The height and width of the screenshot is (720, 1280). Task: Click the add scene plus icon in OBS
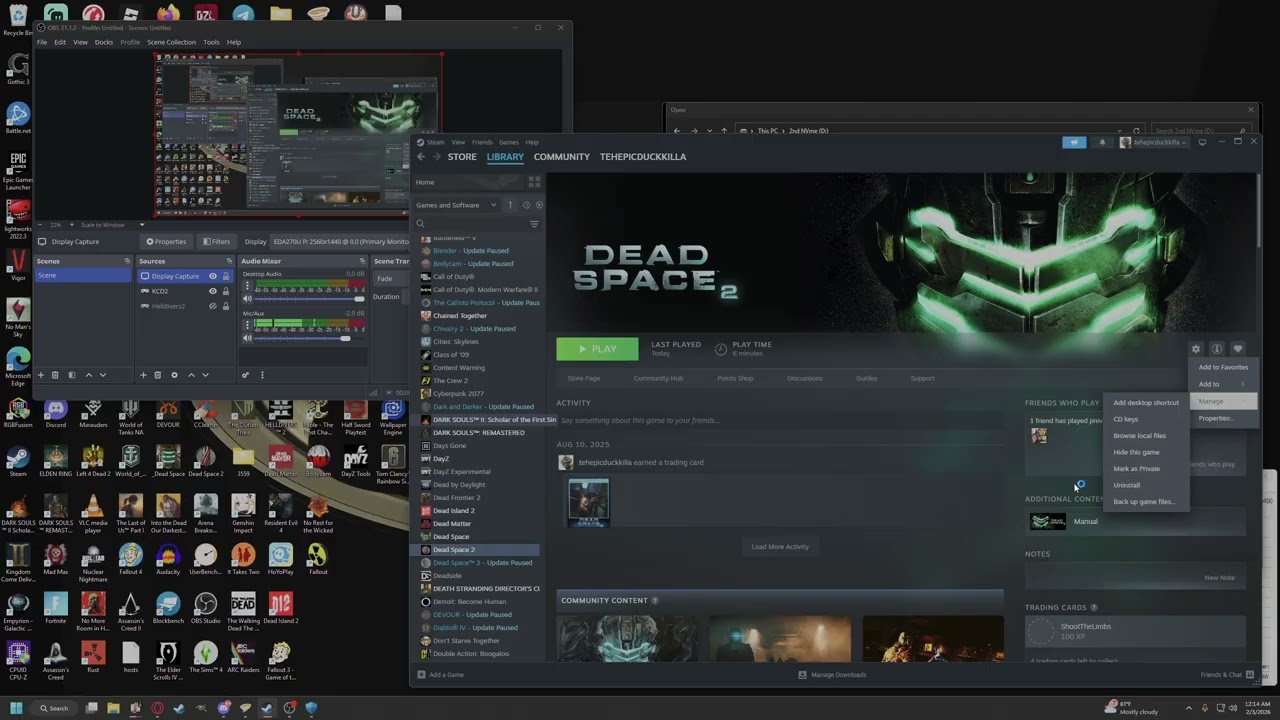point(41,375)
